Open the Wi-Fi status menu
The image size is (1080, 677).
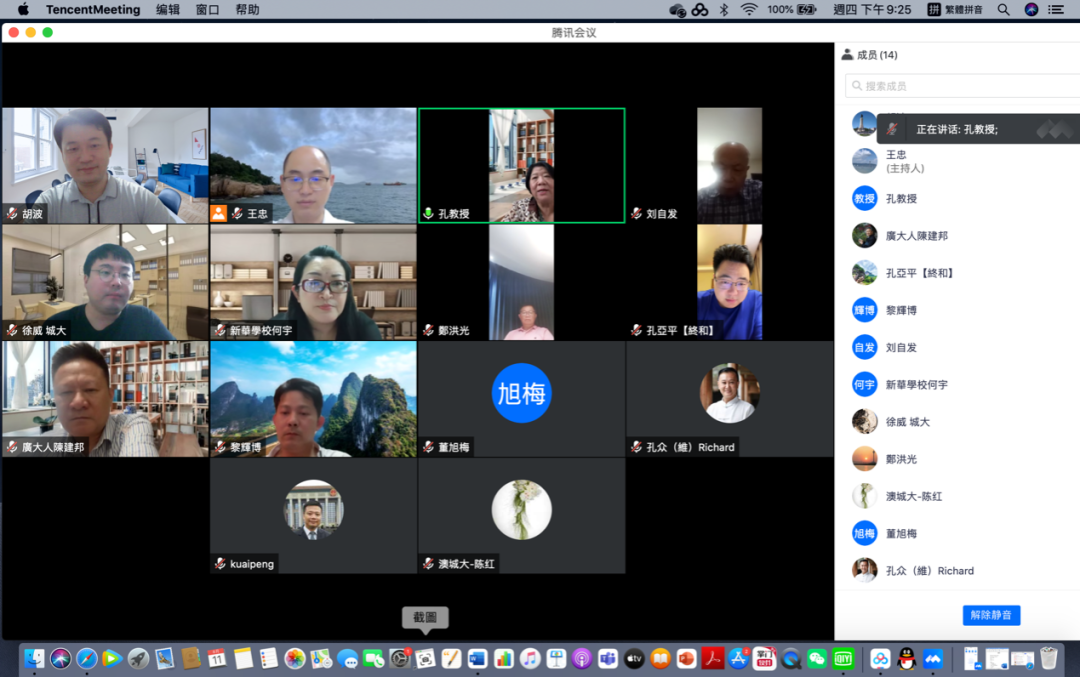(x=749, y=9)
